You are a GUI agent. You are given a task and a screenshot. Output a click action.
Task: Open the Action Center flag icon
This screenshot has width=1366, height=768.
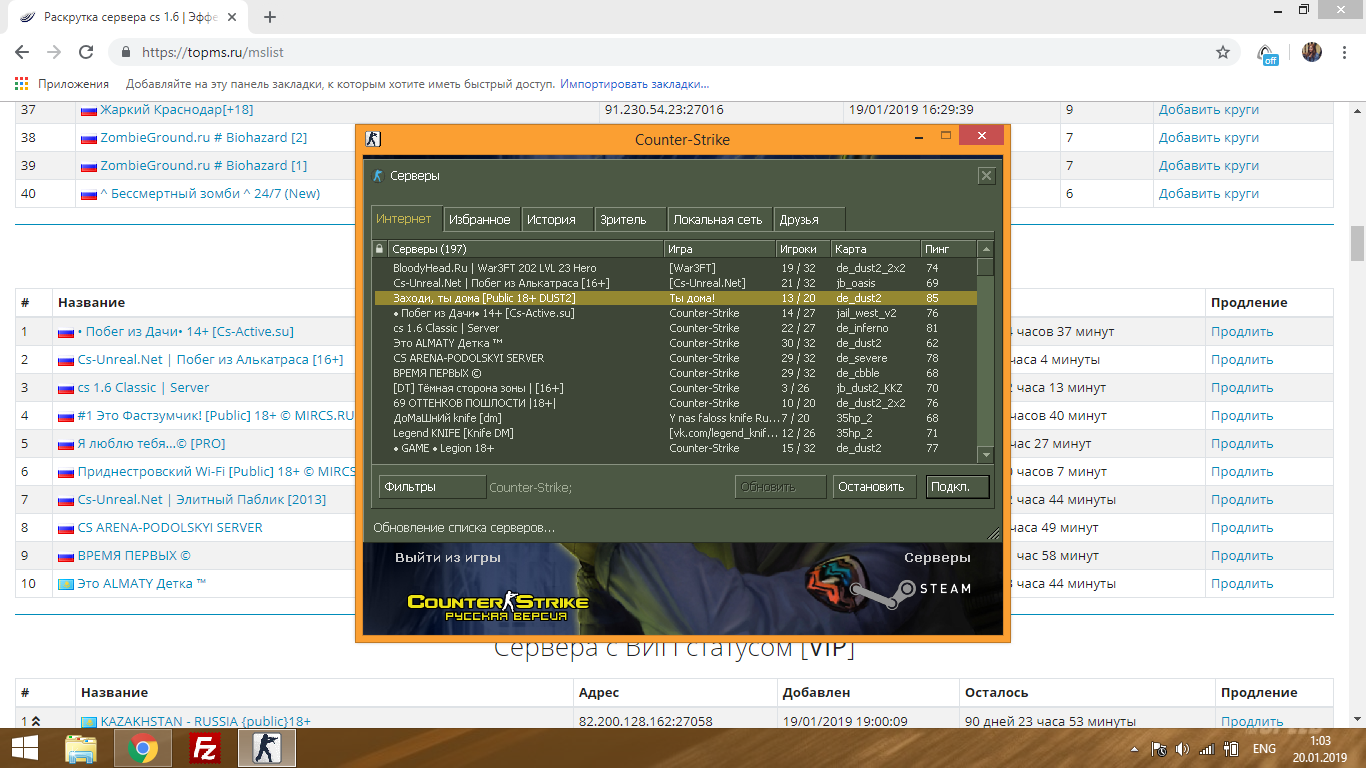1159,749
